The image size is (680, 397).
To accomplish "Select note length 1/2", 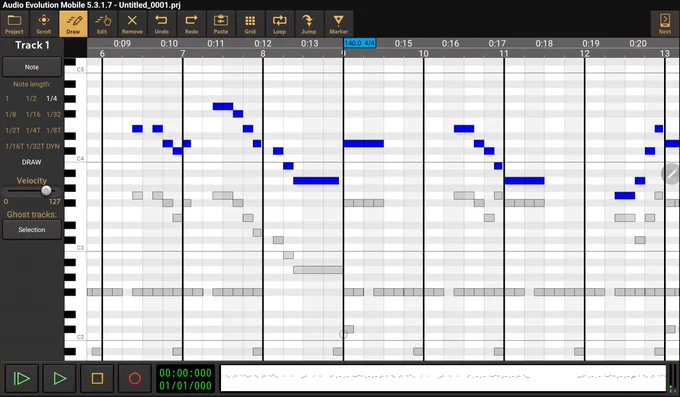I will click(x=31, y=98).
